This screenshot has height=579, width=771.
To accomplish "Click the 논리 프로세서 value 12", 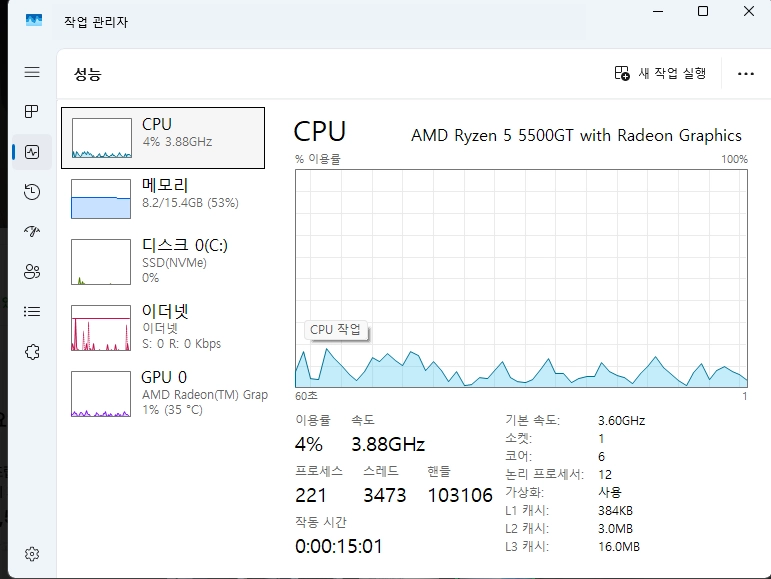I will [605, 475].
